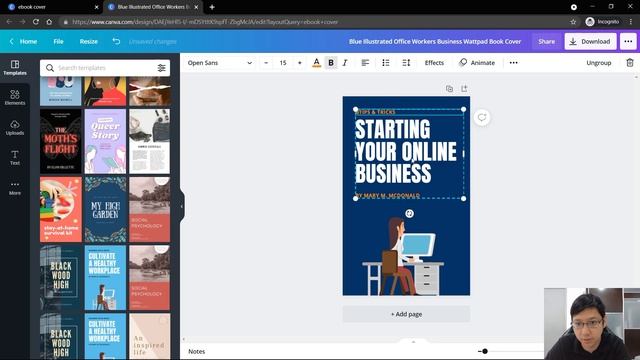Image resolution: width=640 pixels, height=360 pixels.
Task: Open the Resize menu
Action: tap(89, 41)
